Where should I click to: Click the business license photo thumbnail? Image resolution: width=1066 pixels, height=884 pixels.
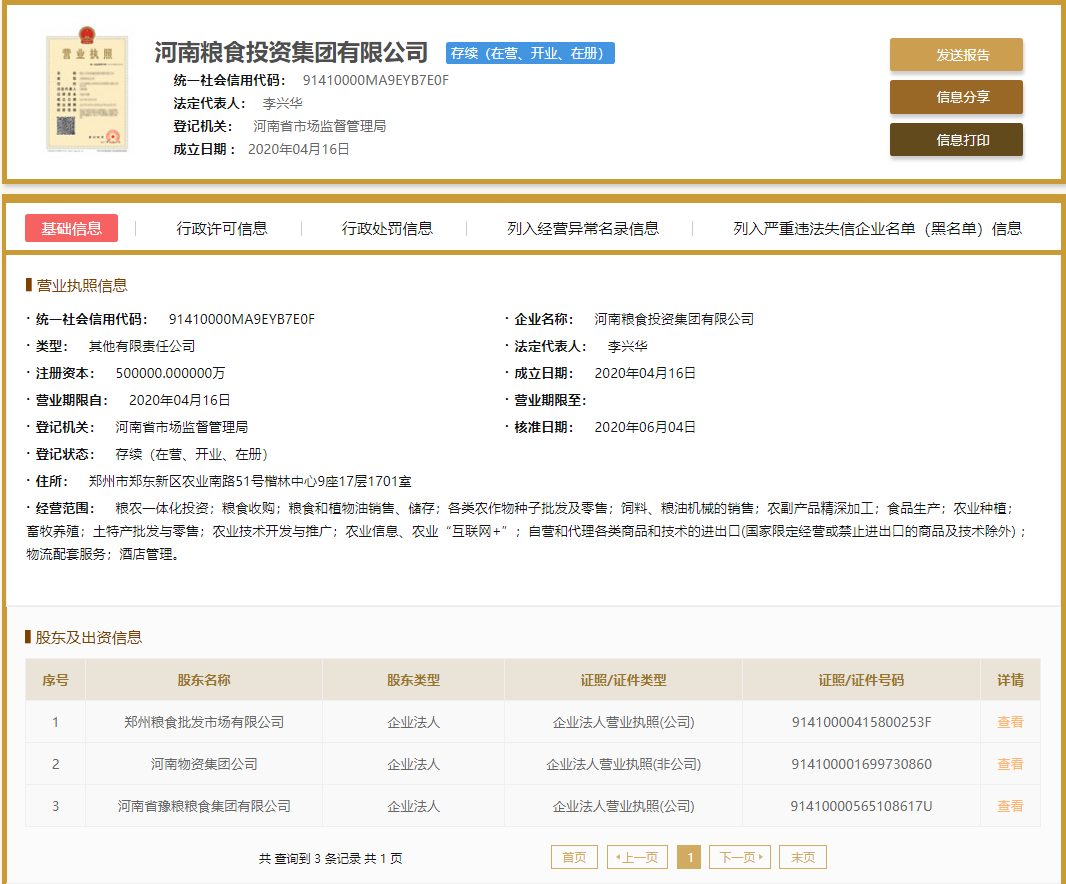tap(86, 94)
